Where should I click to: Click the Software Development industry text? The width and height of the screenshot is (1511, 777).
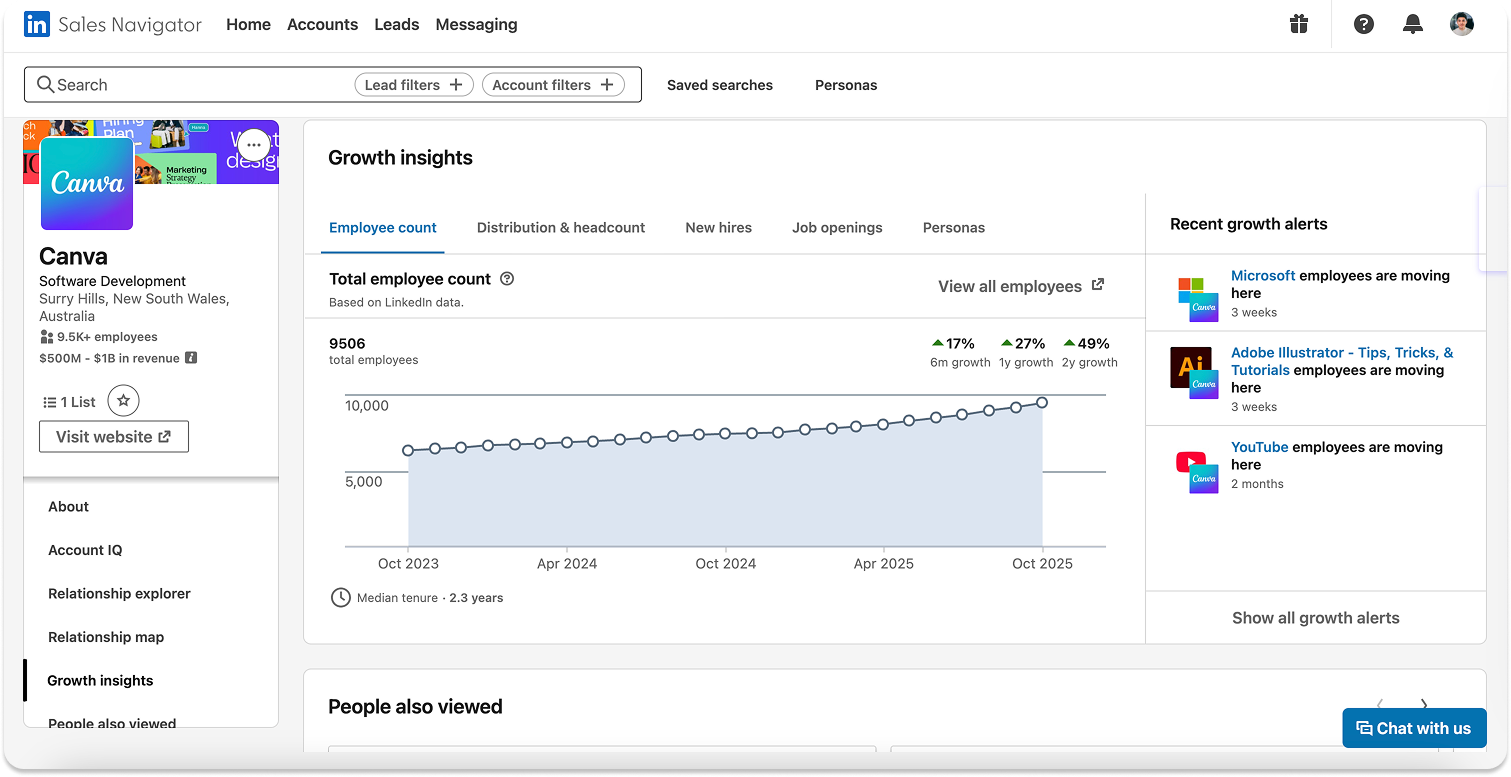click(112, 281)
